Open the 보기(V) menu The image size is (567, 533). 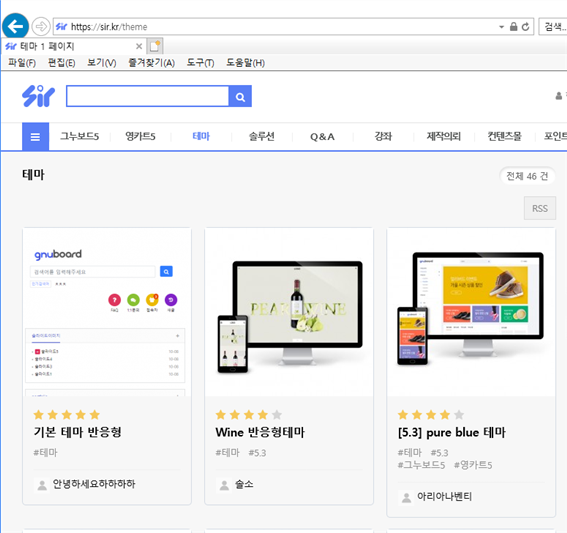102,63
